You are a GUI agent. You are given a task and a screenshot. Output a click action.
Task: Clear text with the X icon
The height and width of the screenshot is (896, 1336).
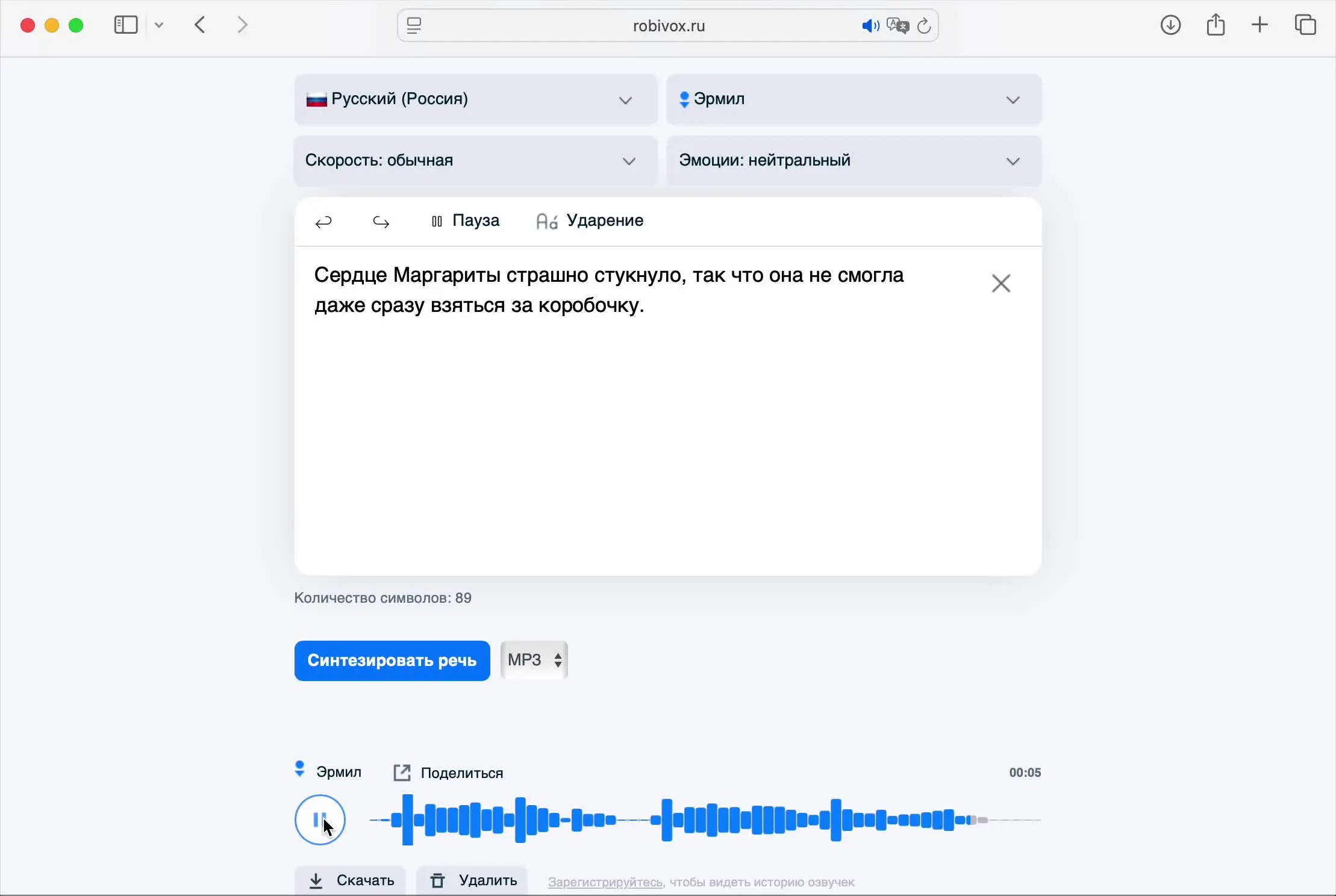click(x=1000, y=283)
